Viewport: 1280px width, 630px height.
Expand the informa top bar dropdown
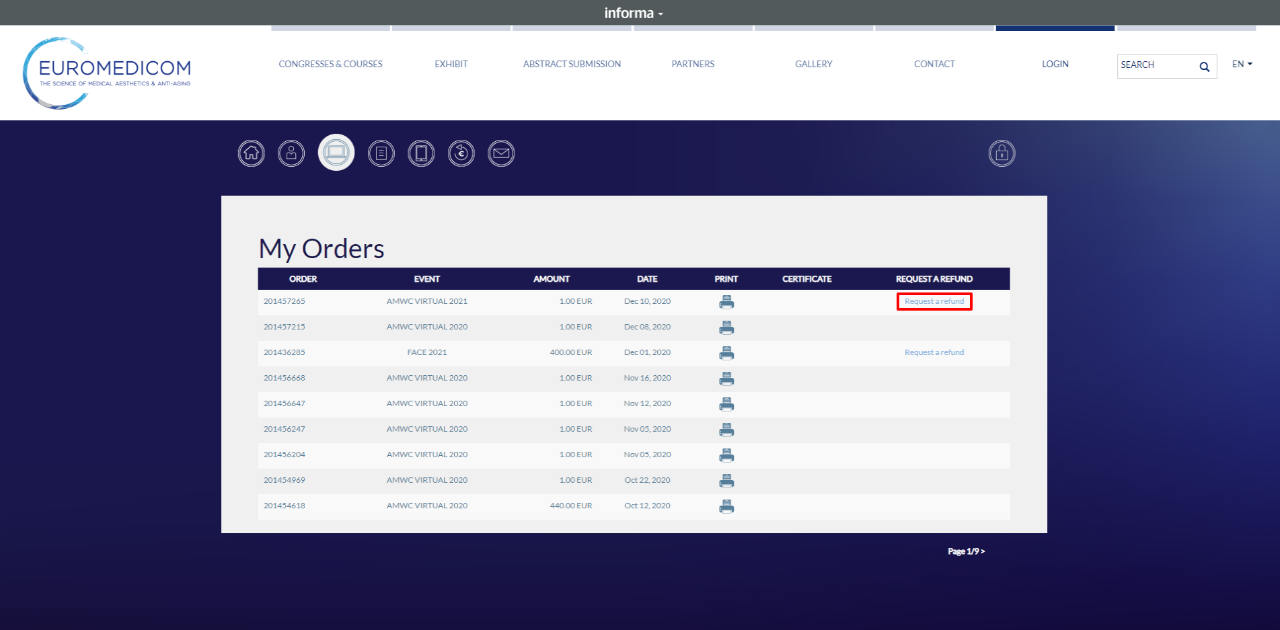pos(633,13)
